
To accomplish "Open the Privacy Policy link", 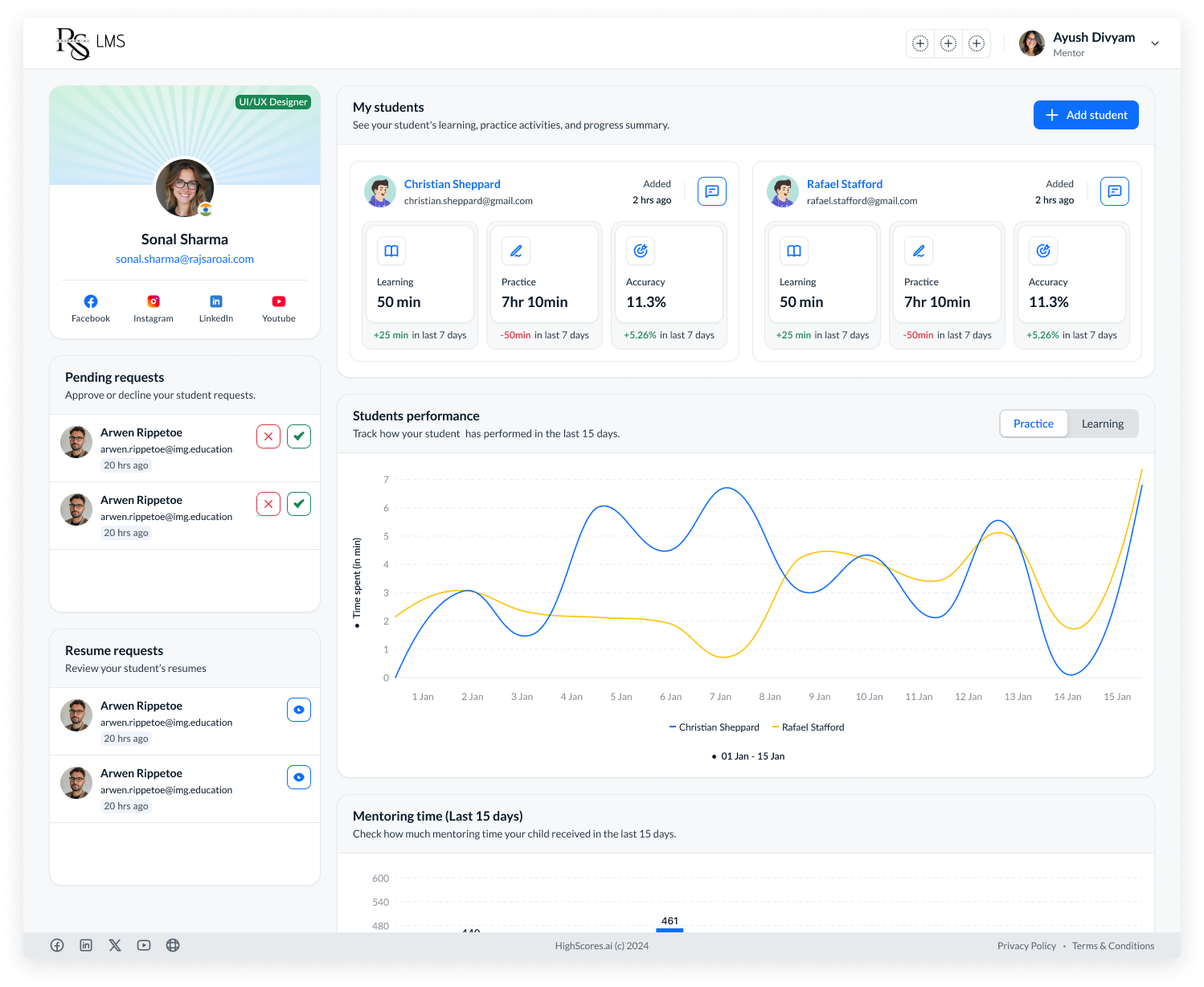I will click(x=1026, y=946).
